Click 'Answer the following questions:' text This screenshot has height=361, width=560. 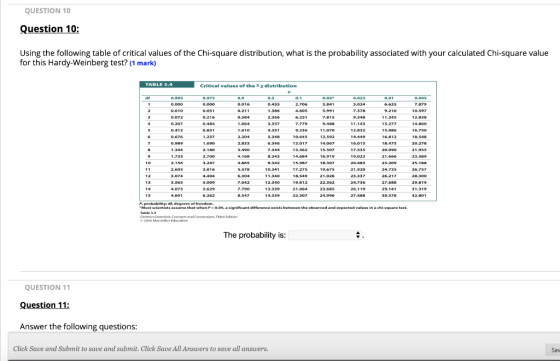79,327
